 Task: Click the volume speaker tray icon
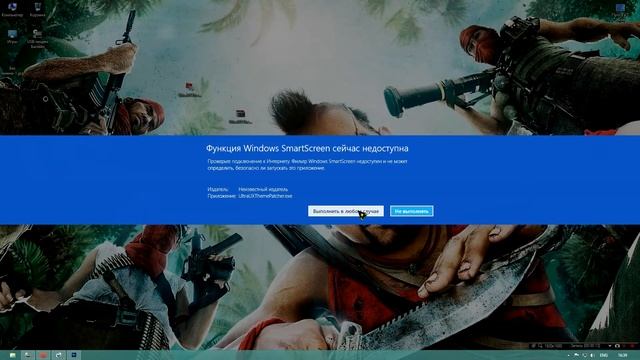click(592, 356)
